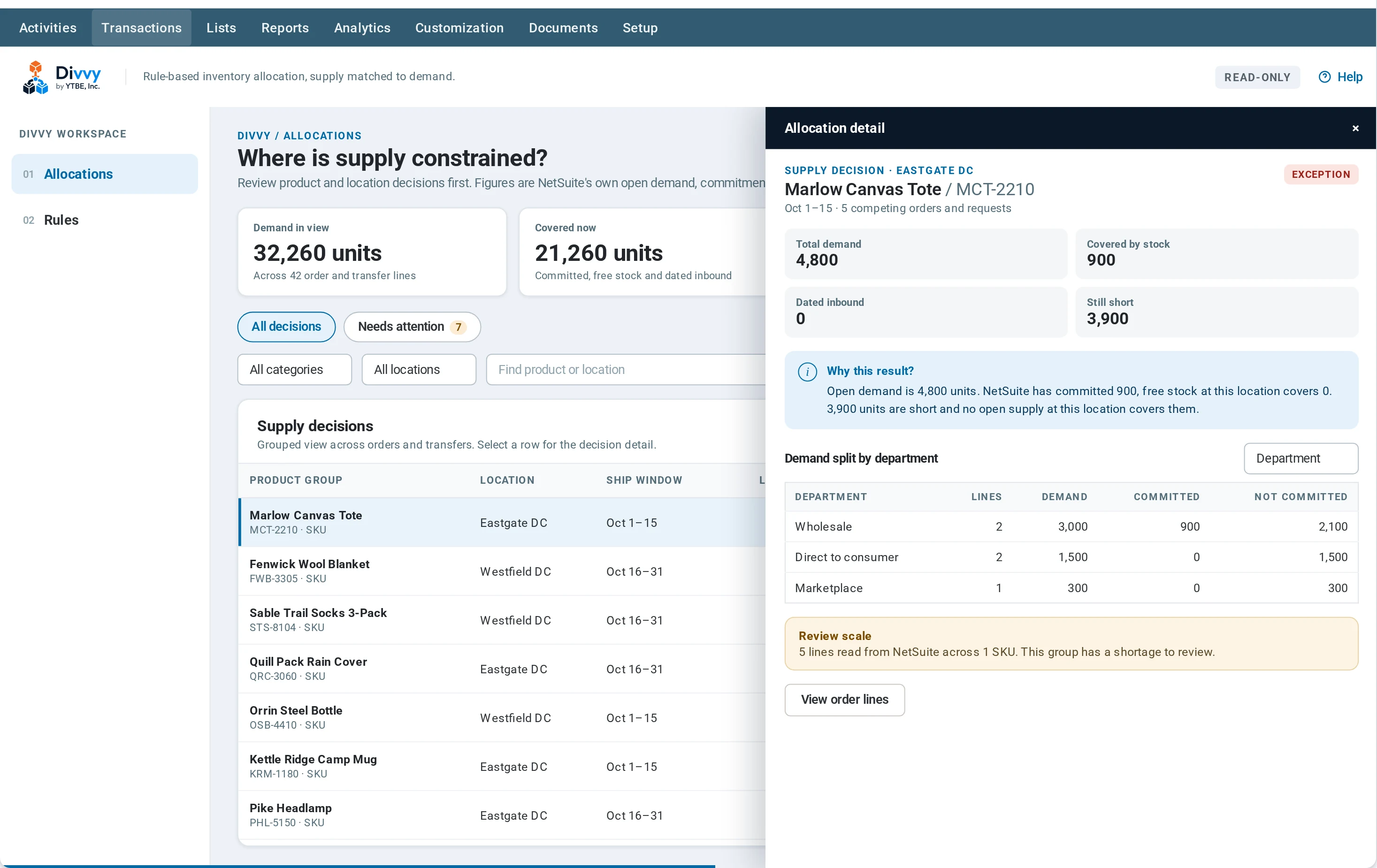
Task: Open the Department split-by dropdown
Action: 1300,458
